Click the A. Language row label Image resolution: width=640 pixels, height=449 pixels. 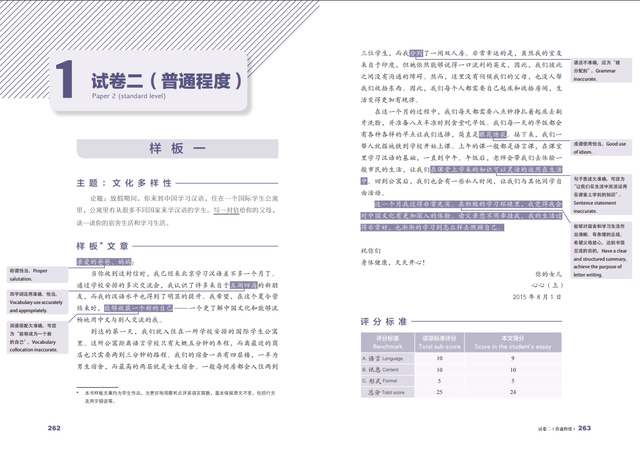click(387, 358)
